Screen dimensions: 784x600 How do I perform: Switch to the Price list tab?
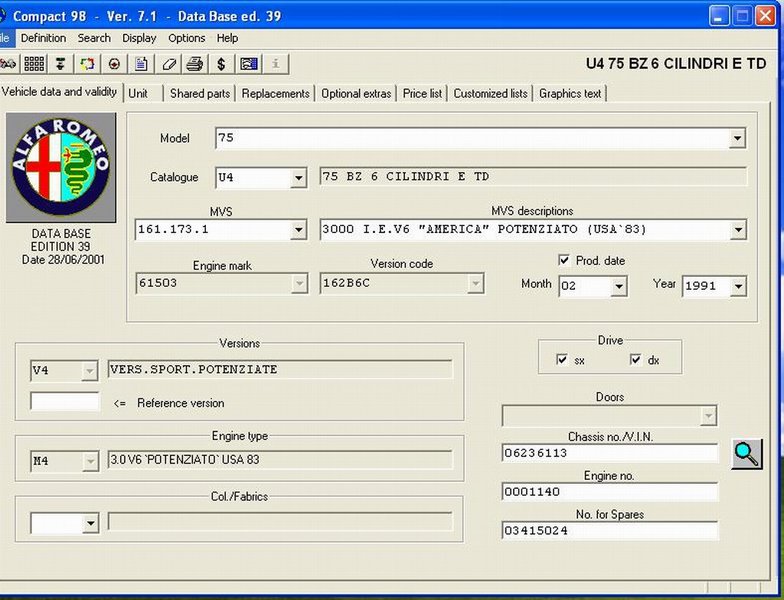pyautogui.click(x=422, y=94)
